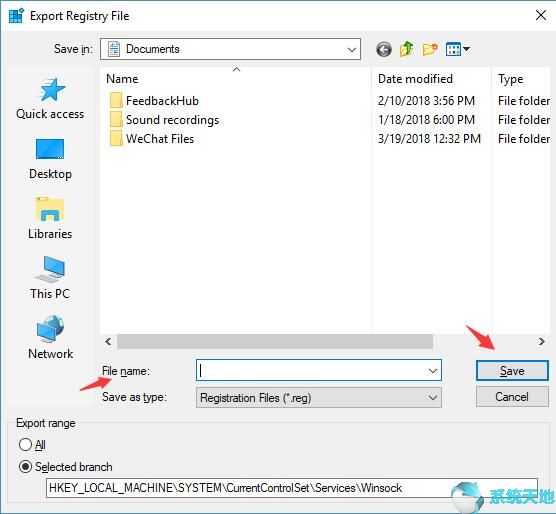The width and height of the screenshot is (556, 514).
Task: Select the Sound recordings folder icon
Action: (116, 120)
